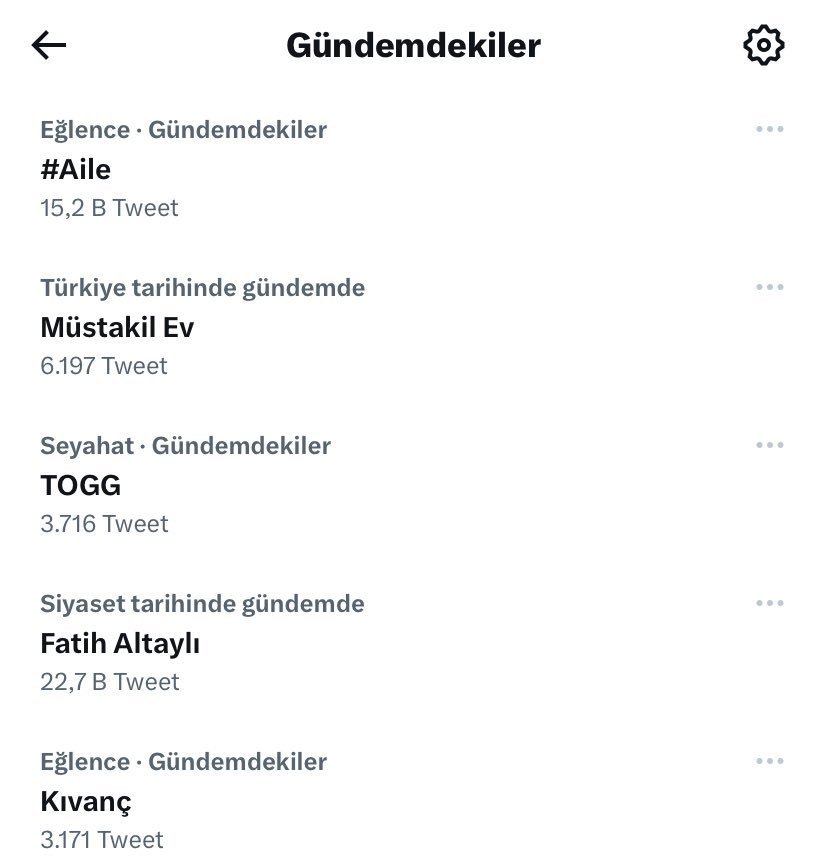Open more options for Müstakil Ev trend
This screenshot has height=863, width=828.
coord(769,287)
